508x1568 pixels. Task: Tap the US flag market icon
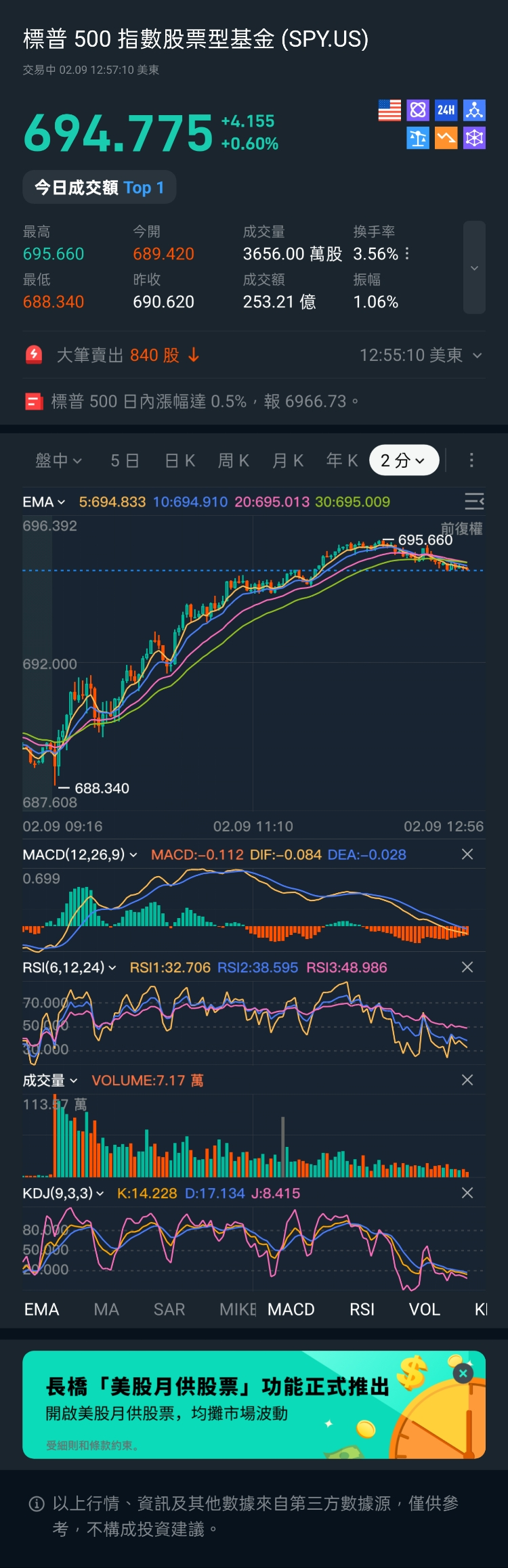click(x=389, y=110)
